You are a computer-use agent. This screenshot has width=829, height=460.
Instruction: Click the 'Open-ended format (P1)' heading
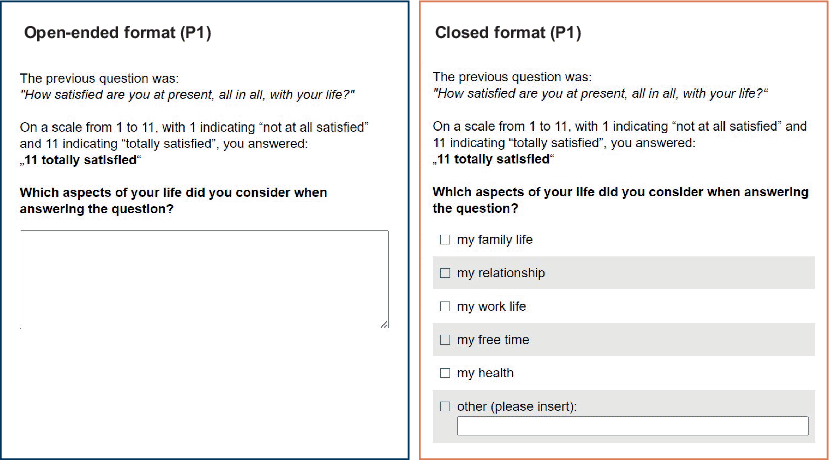(x=118, y=33)
